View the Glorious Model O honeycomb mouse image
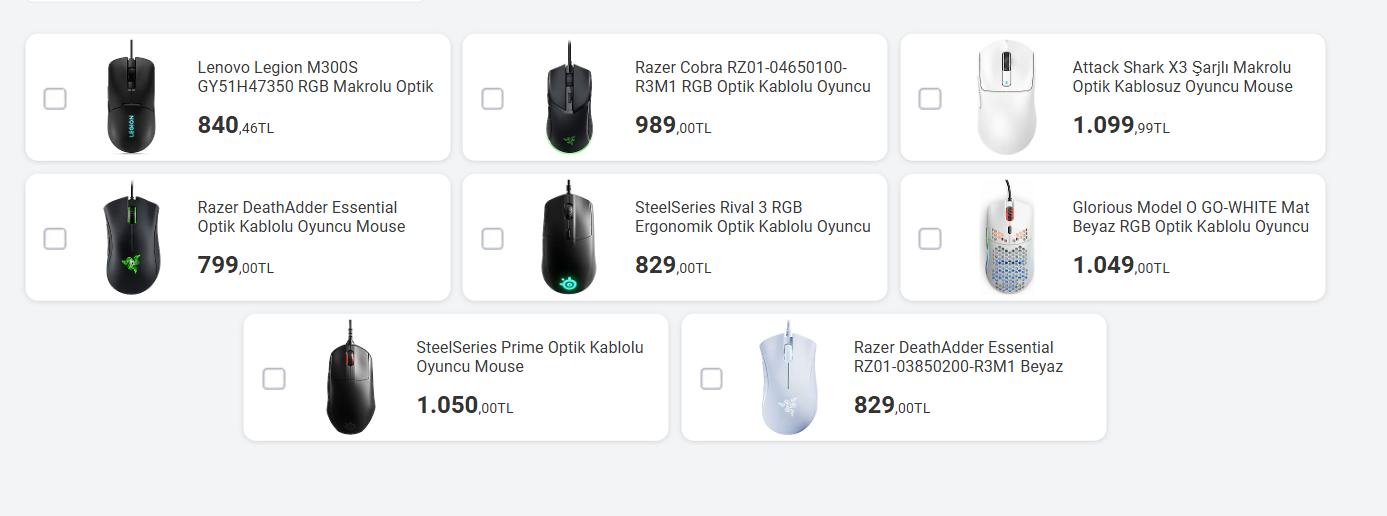 1006,238
